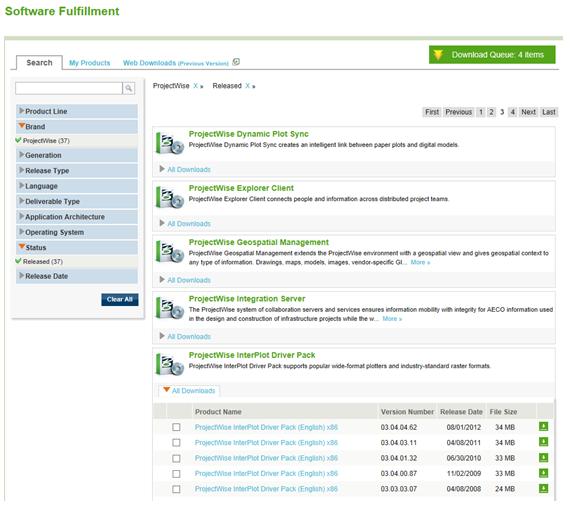Go to the First results page

[432, 112]
